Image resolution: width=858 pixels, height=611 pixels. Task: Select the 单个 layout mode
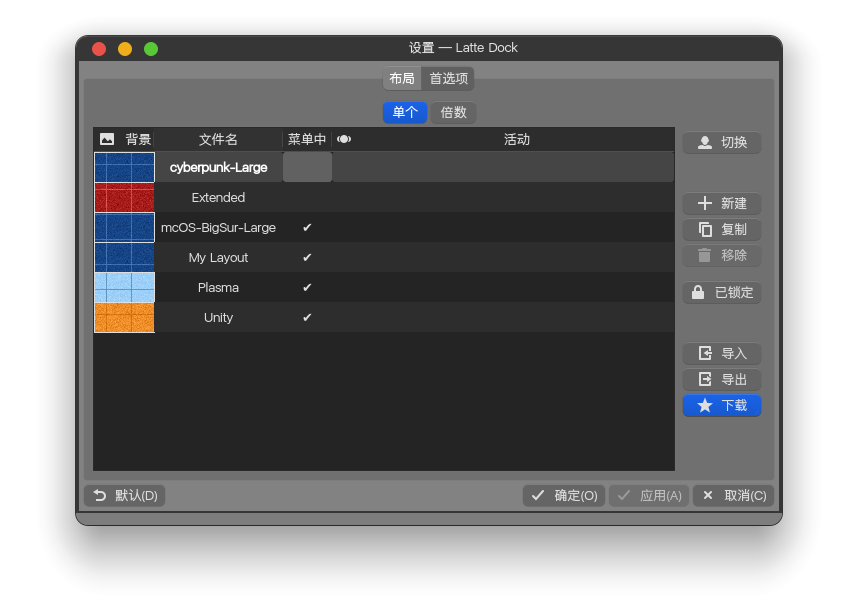(405, 113)
